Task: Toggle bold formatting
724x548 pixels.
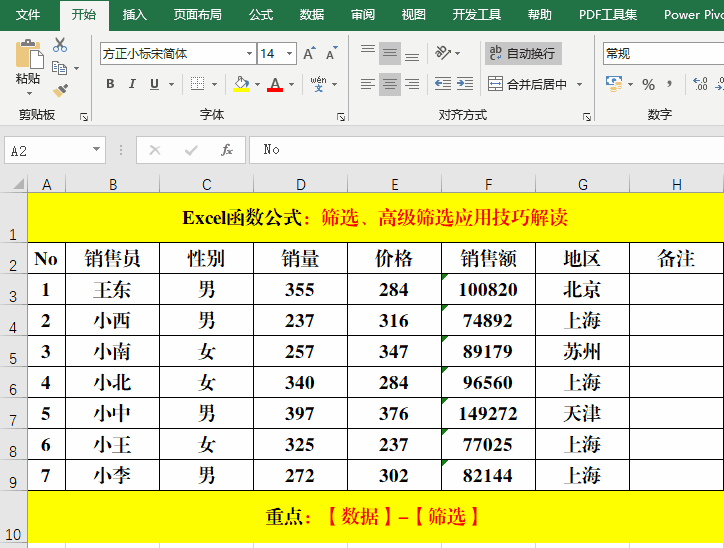Action: coord(110,84)
